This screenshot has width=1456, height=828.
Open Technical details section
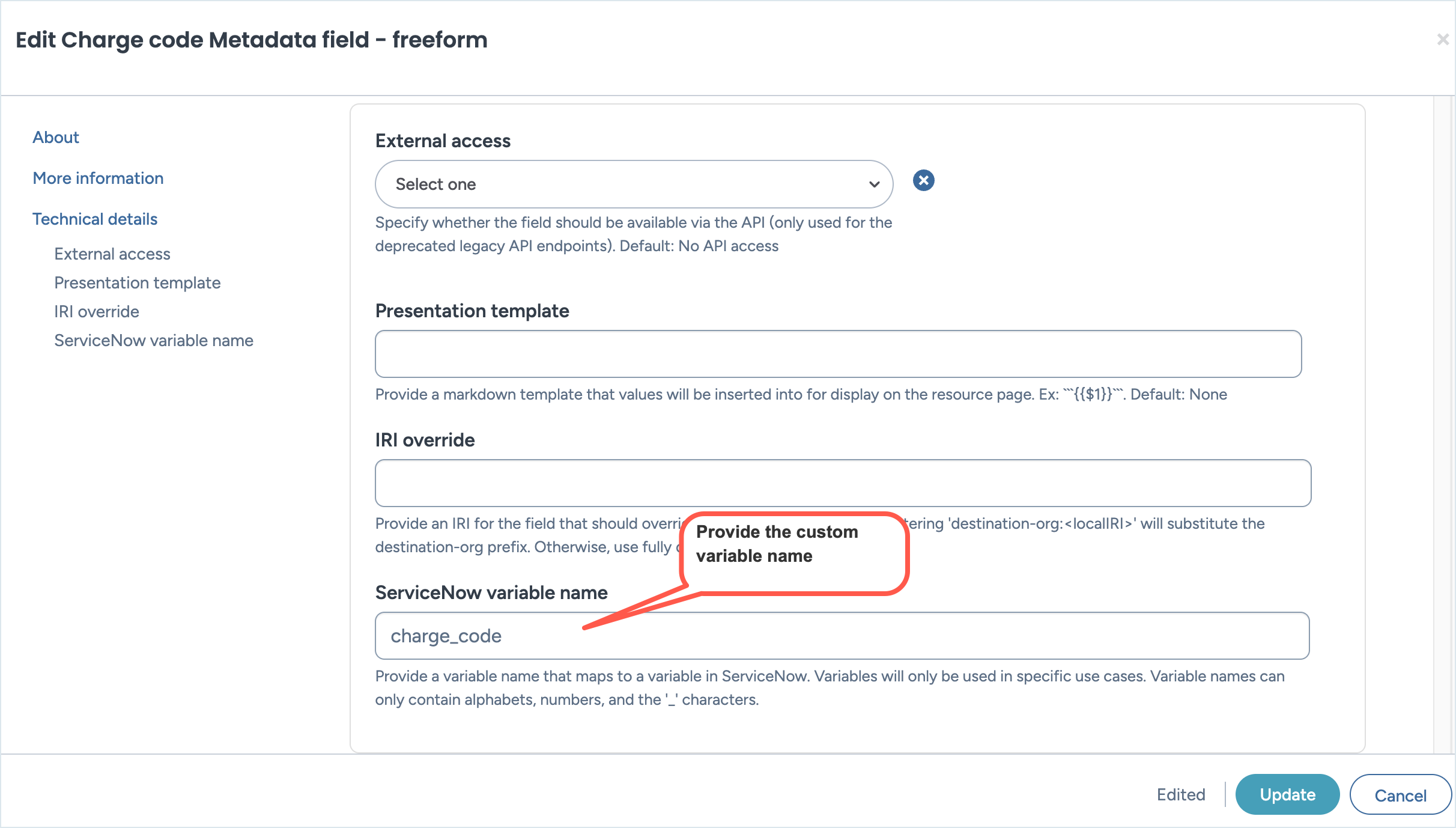(x=95, y=219)
